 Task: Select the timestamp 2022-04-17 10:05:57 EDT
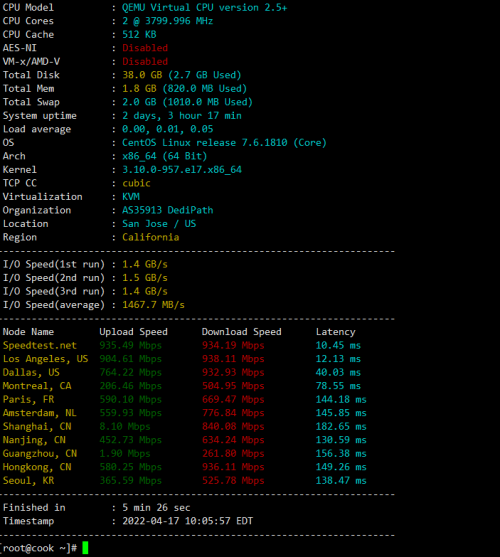(188, 520)
